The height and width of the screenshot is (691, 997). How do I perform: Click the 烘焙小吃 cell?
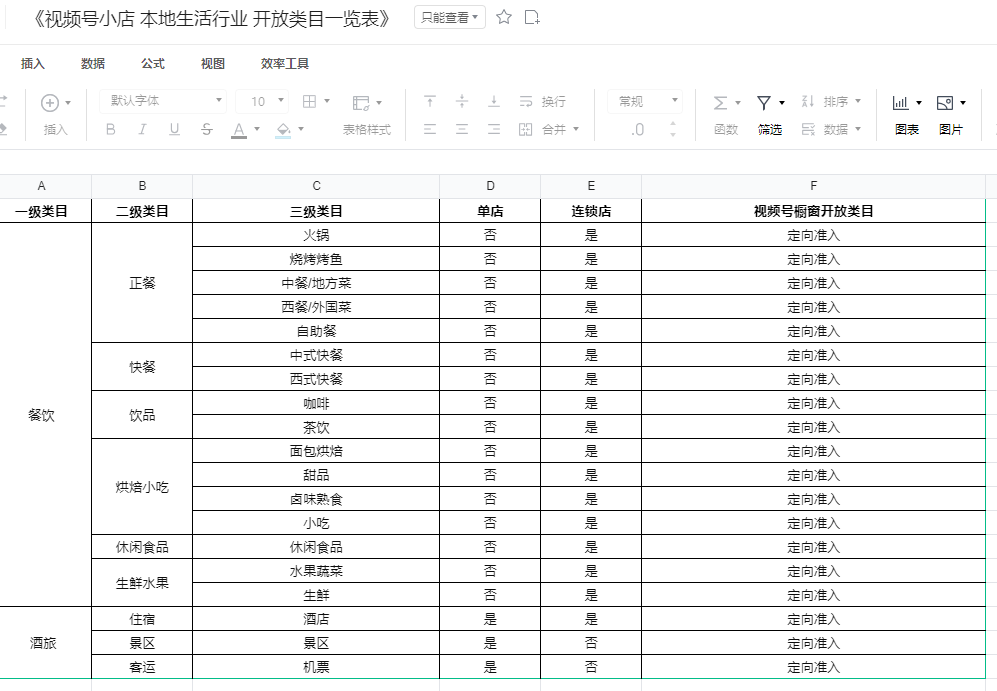coord(142,487)
